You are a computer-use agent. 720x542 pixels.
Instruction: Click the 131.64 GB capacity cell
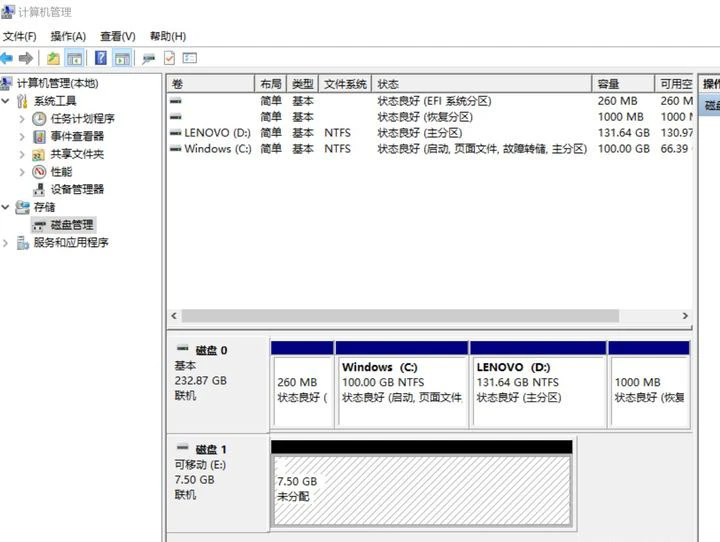tap(624, 133)
